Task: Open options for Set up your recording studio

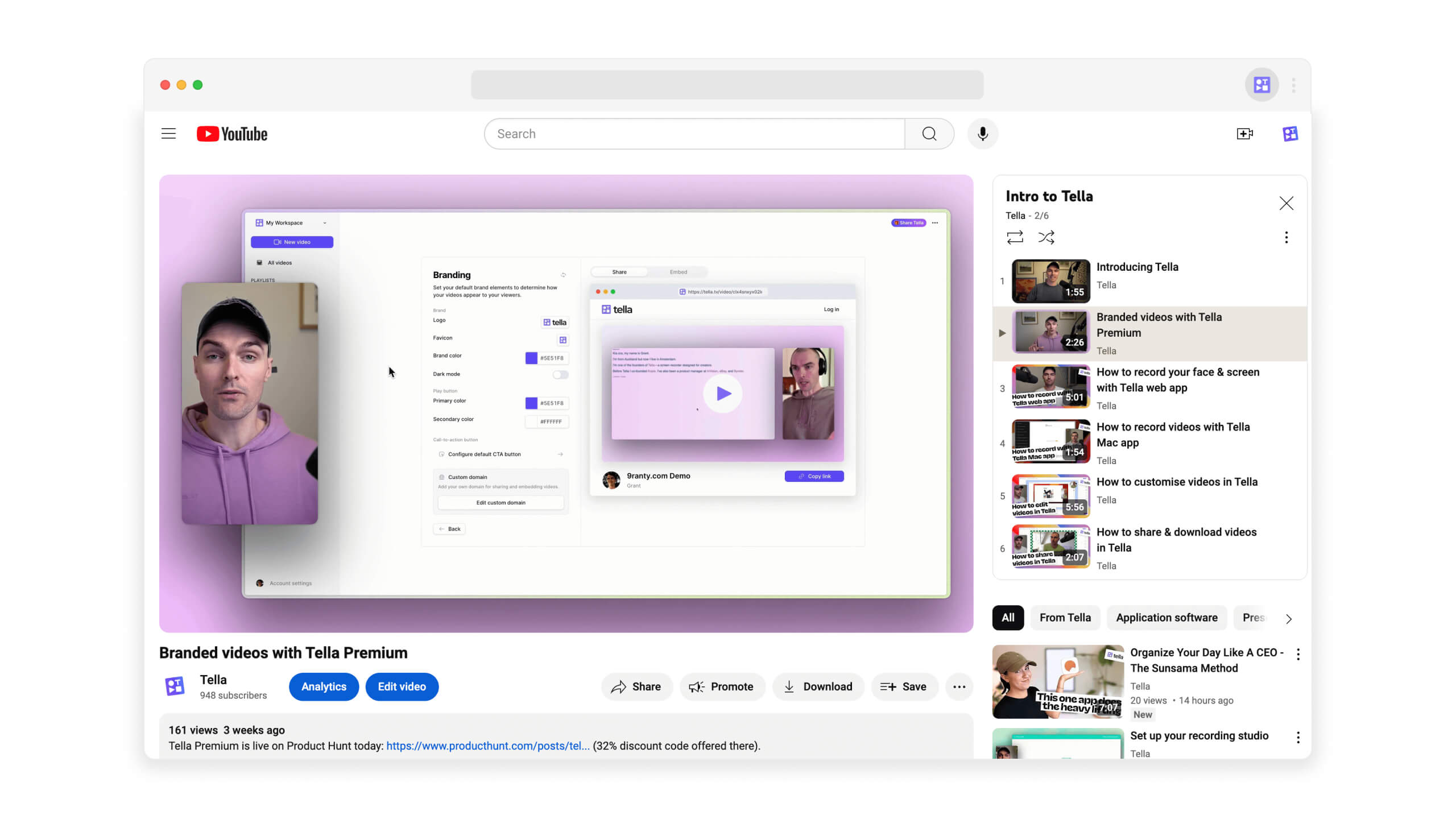Action: 1298,737
